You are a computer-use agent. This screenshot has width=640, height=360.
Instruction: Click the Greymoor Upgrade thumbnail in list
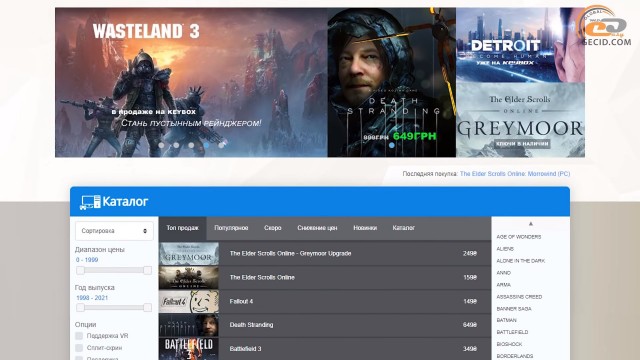pos(189,253)
